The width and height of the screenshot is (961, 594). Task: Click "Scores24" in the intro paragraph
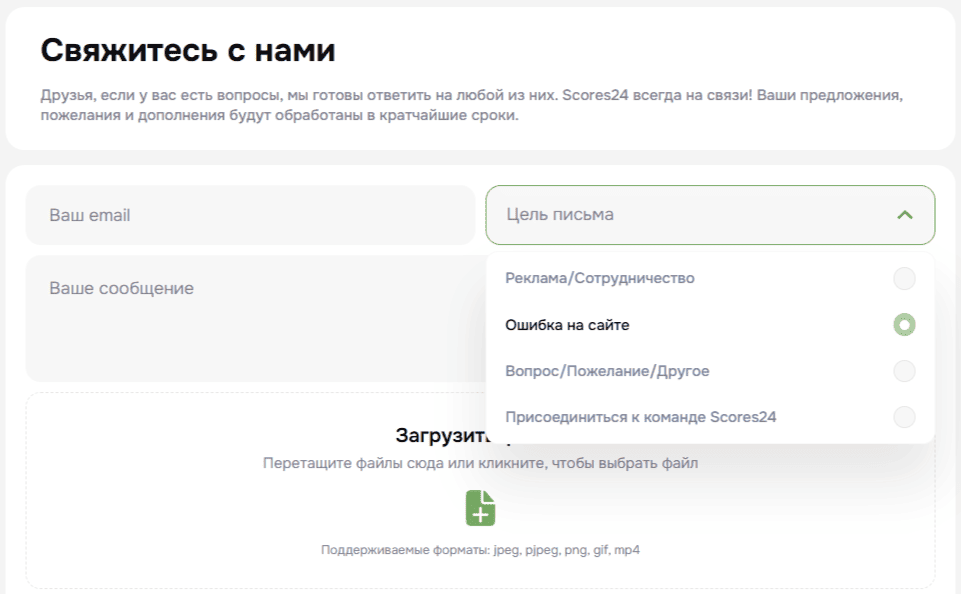coord(595,97)
